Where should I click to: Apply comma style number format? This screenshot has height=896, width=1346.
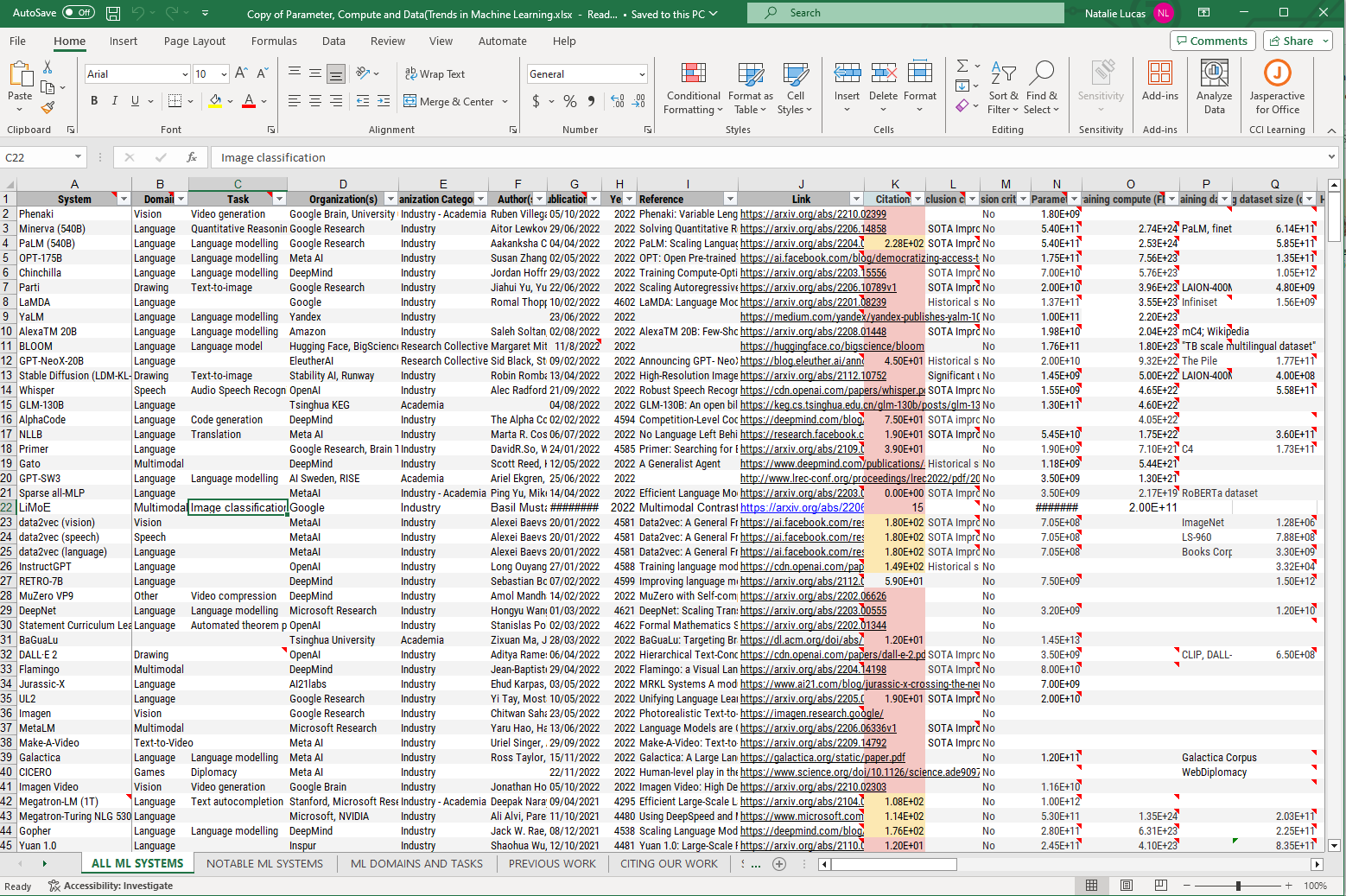coord(591,101)
